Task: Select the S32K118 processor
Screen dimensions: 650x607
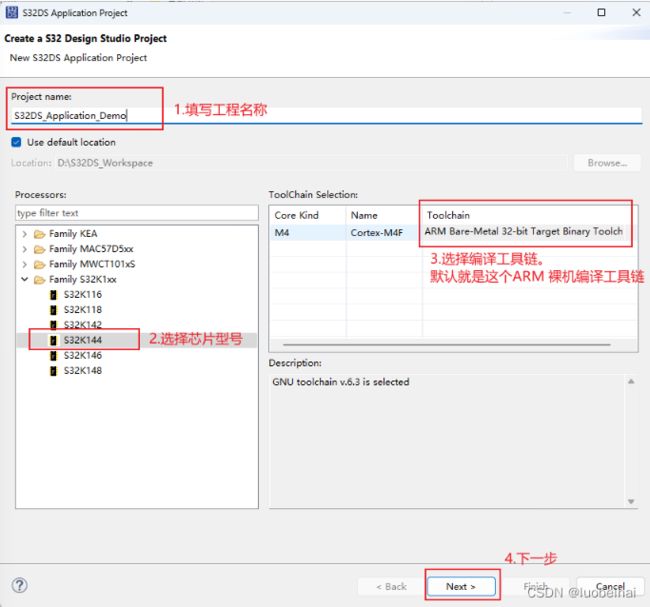Action: [x=82, y=310]
